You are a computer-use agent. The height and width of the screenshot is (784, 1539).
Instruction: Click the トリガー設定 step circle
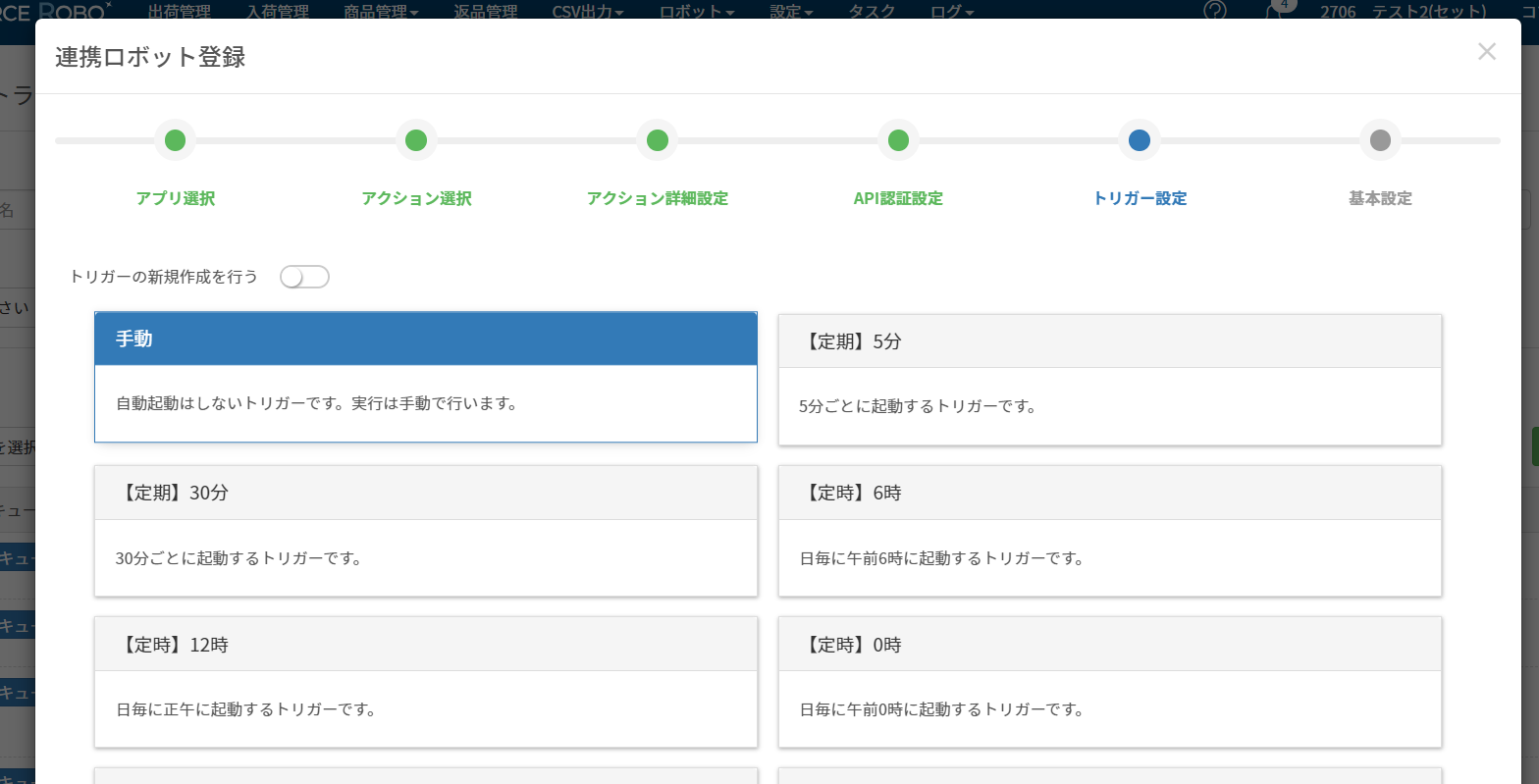pyautogui.click(x=1140, y=140)
